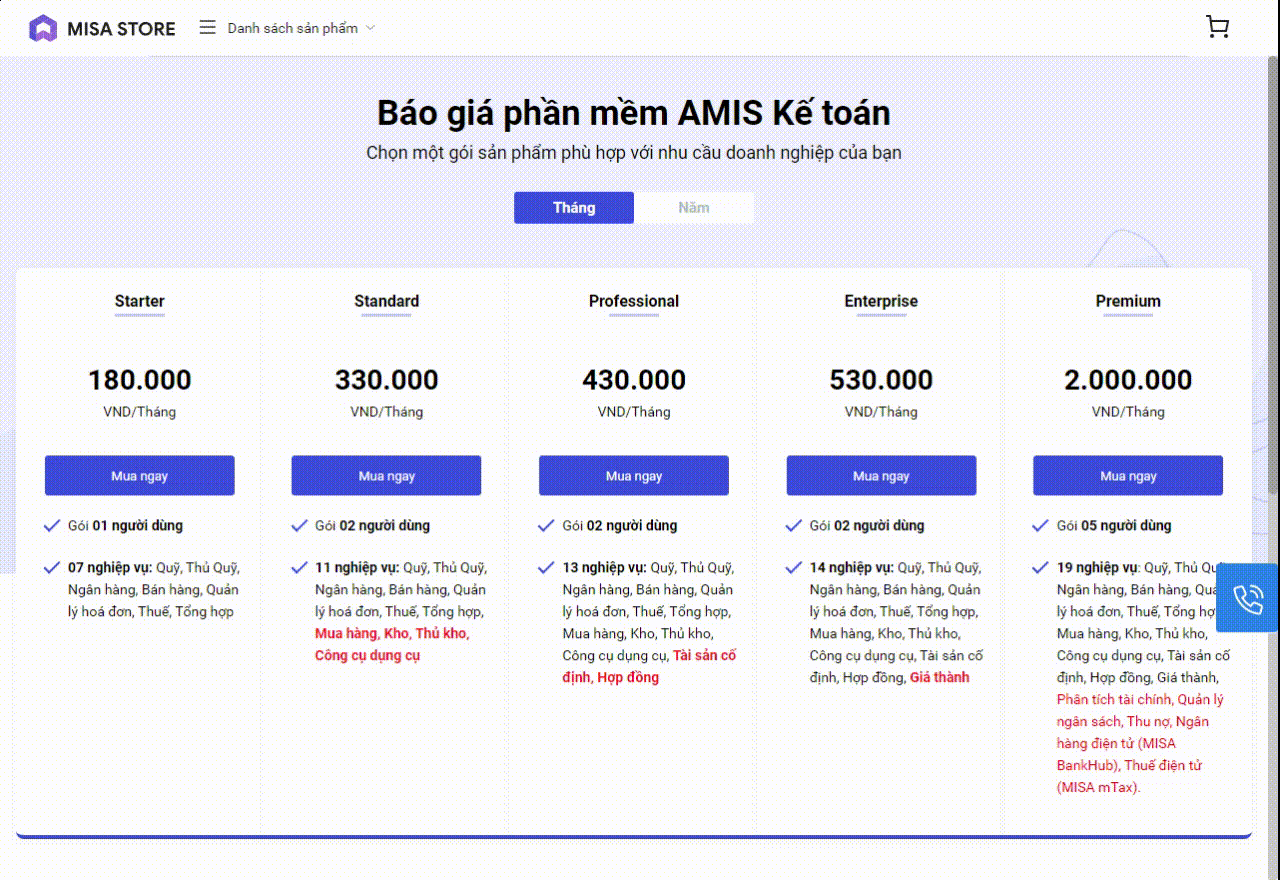Viewport: 1280px width, 880px height.
Task: Select the Enterprise plan title
Action: click(x=881, y=301)
